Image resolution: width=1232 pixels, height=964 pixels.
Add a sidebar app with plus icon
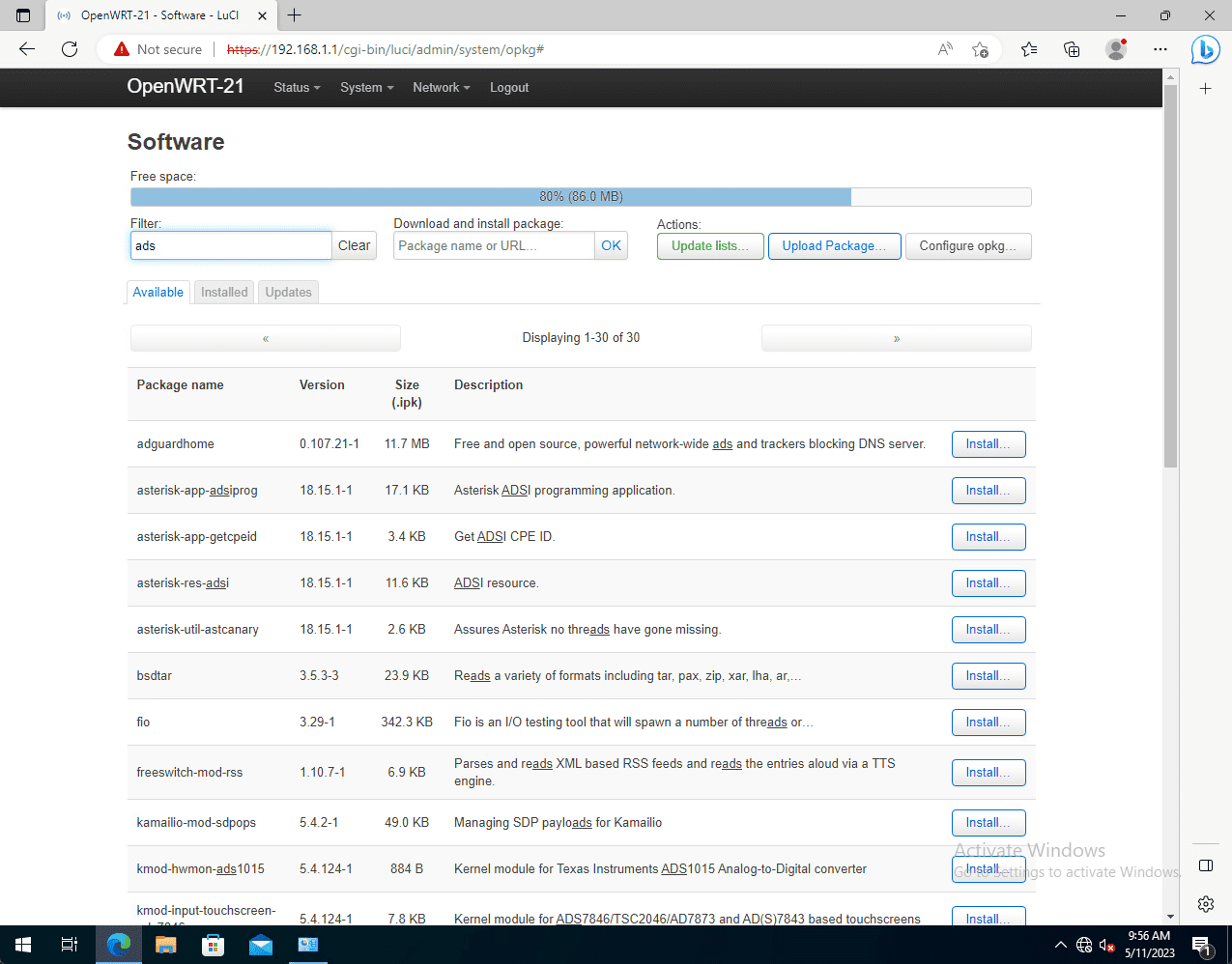click(x=1206, y=89)
